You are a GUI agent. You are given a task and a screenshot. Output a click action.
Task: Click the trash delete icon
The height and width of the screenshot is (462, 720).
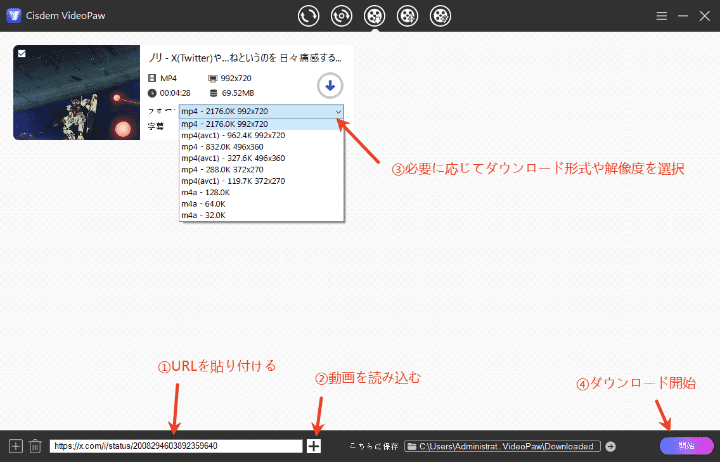pos(35,446)
